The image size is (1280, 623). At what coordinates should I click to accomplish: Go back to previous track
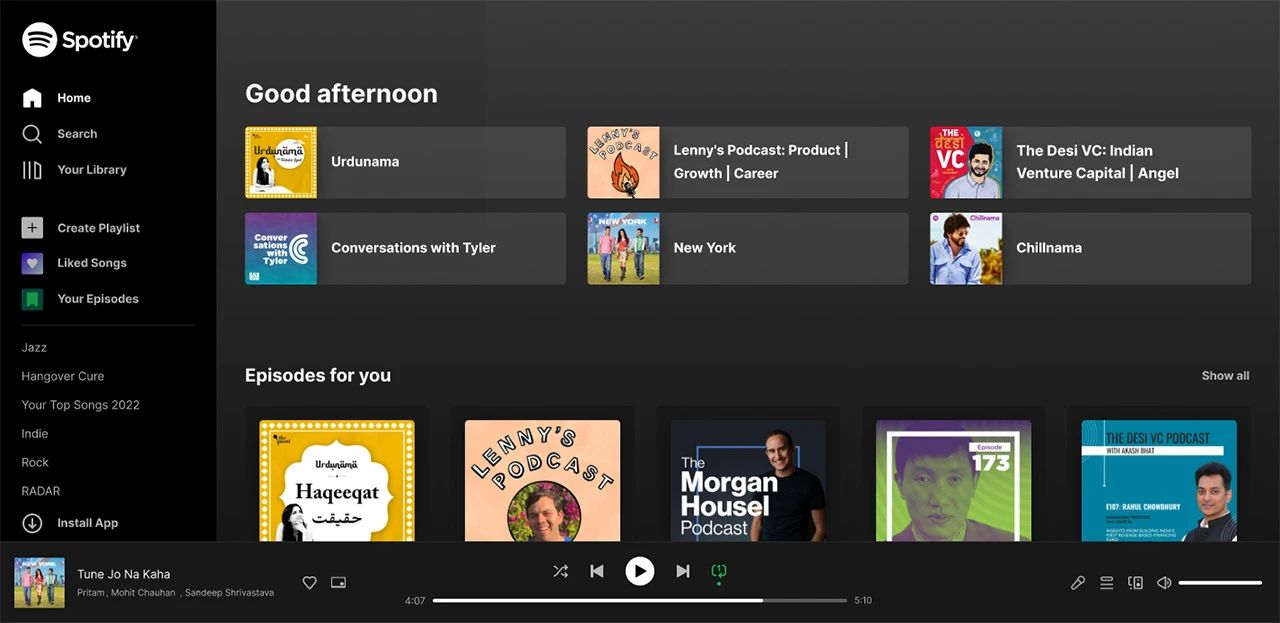pyautogui.click(x=597, y=571)
